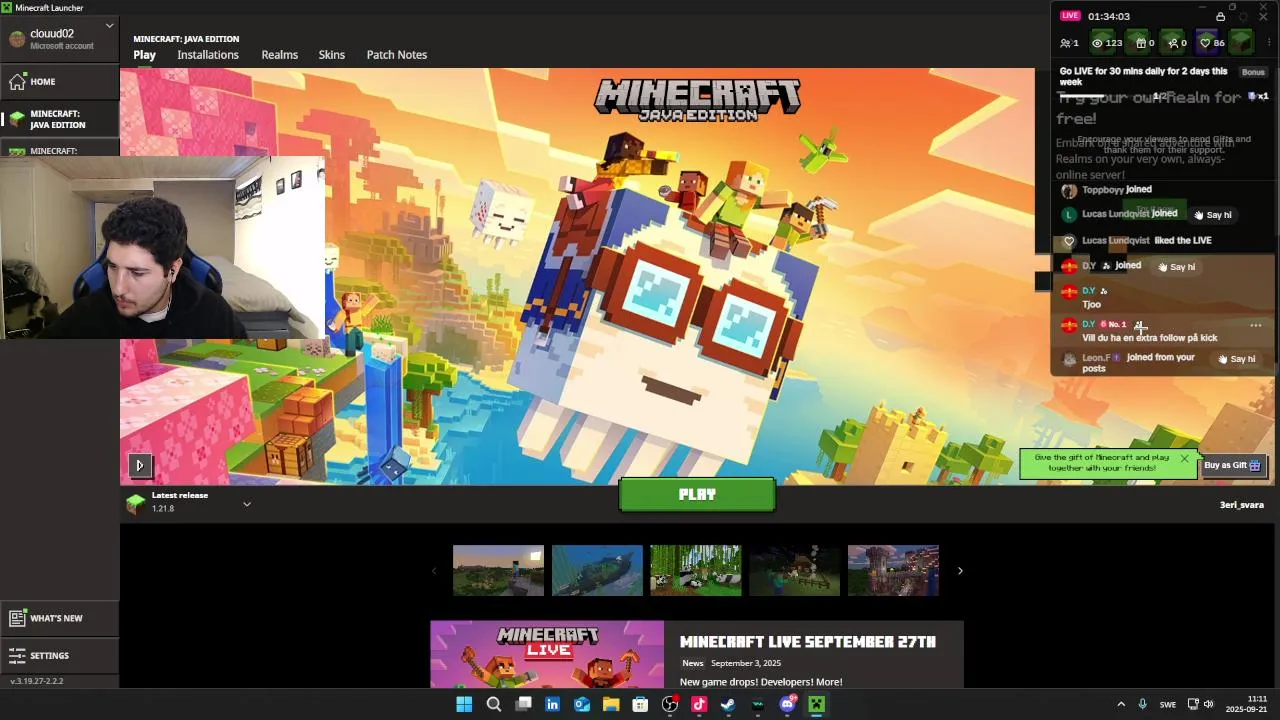
Task: Switch to the Skins tab
Action: 332,55
